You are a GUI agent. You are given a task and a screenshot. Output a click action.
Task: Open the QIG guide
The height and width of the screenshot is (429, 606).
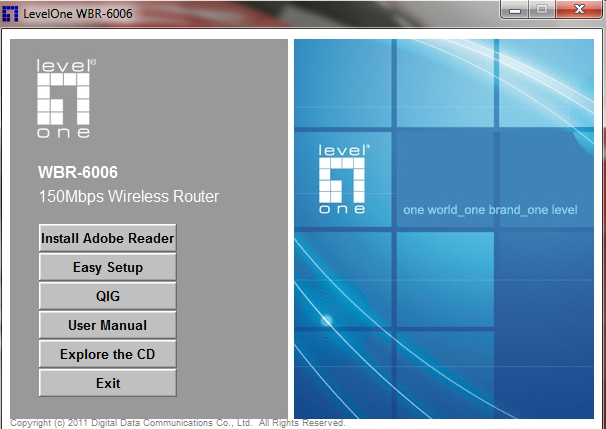click(107, 296)
